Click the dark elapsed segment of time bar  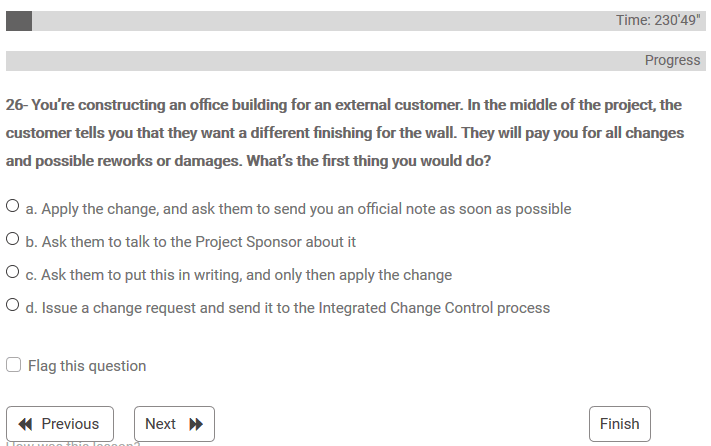pos(19,21)
